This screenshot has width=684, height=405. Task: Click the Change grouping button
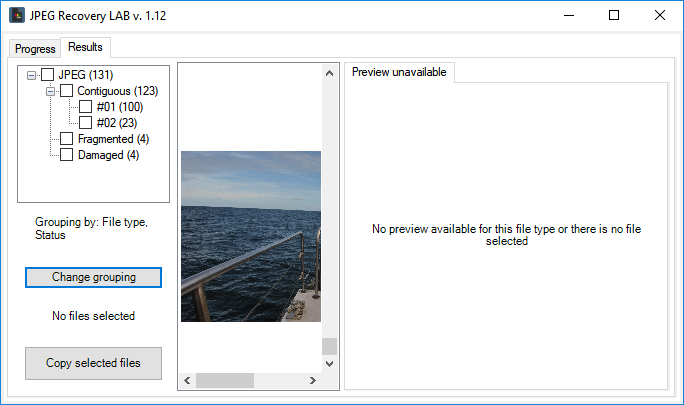(x=93, y=277)
